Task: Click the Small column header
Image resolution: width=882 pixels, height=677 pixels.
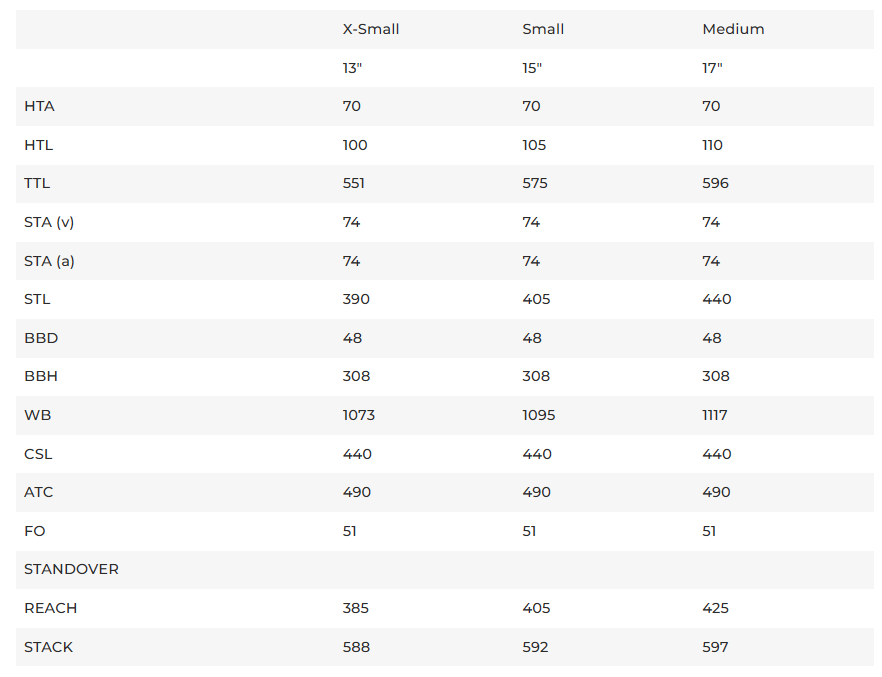Action: click(543, 29)
